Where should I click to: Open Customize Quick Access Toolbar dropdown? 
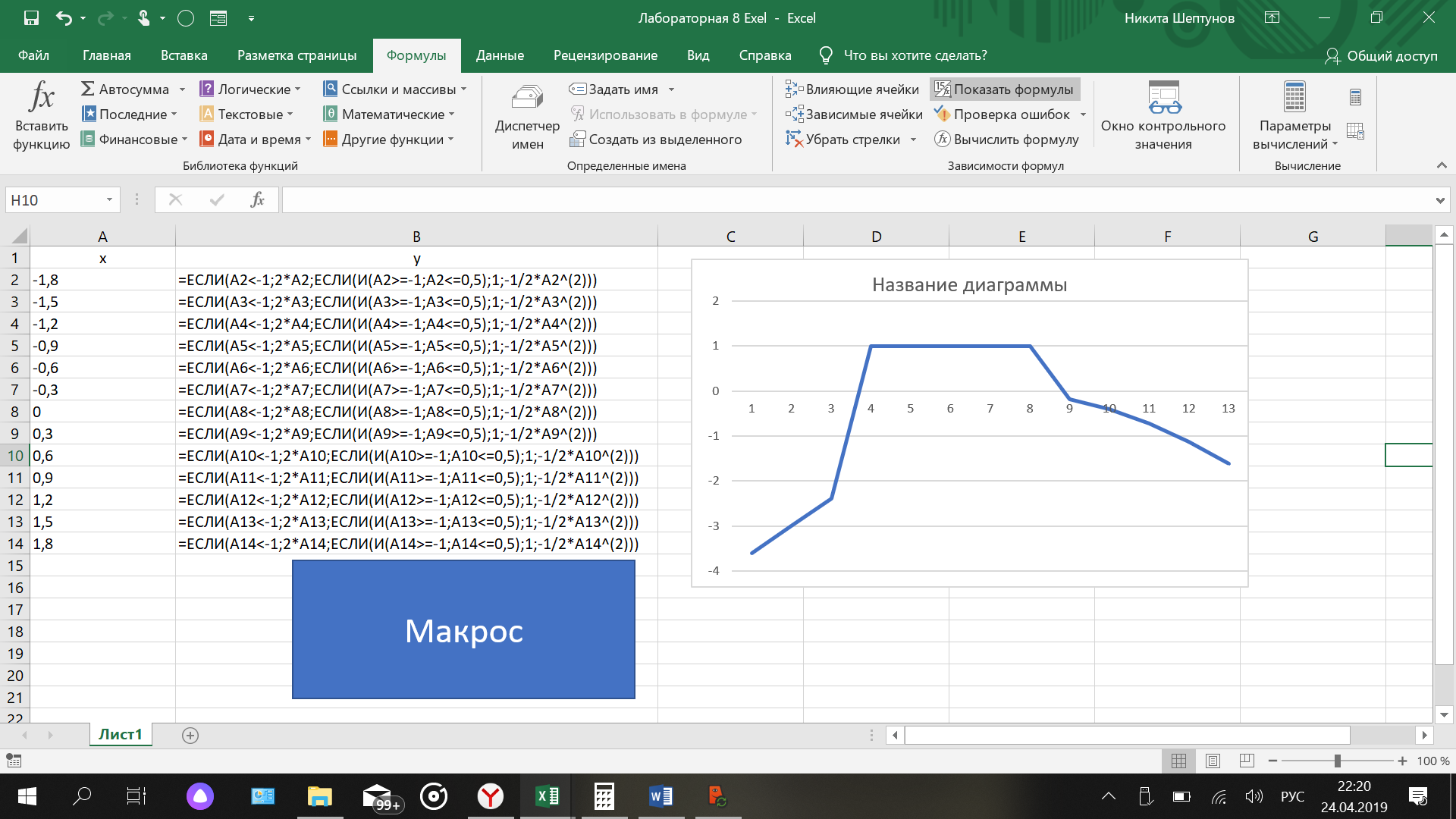[251, 18]
